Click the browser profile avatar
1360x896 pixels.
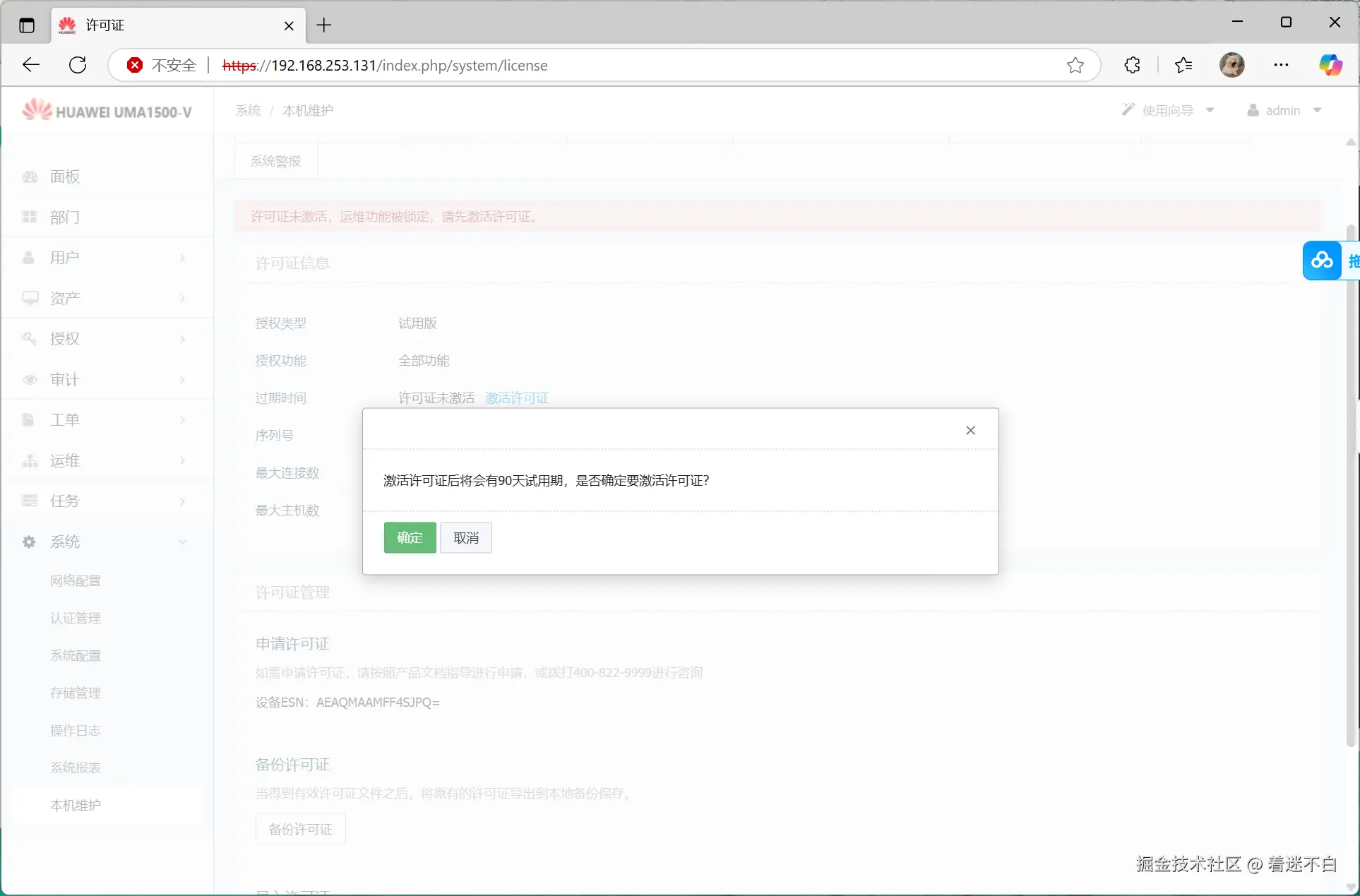(1231, 65)
